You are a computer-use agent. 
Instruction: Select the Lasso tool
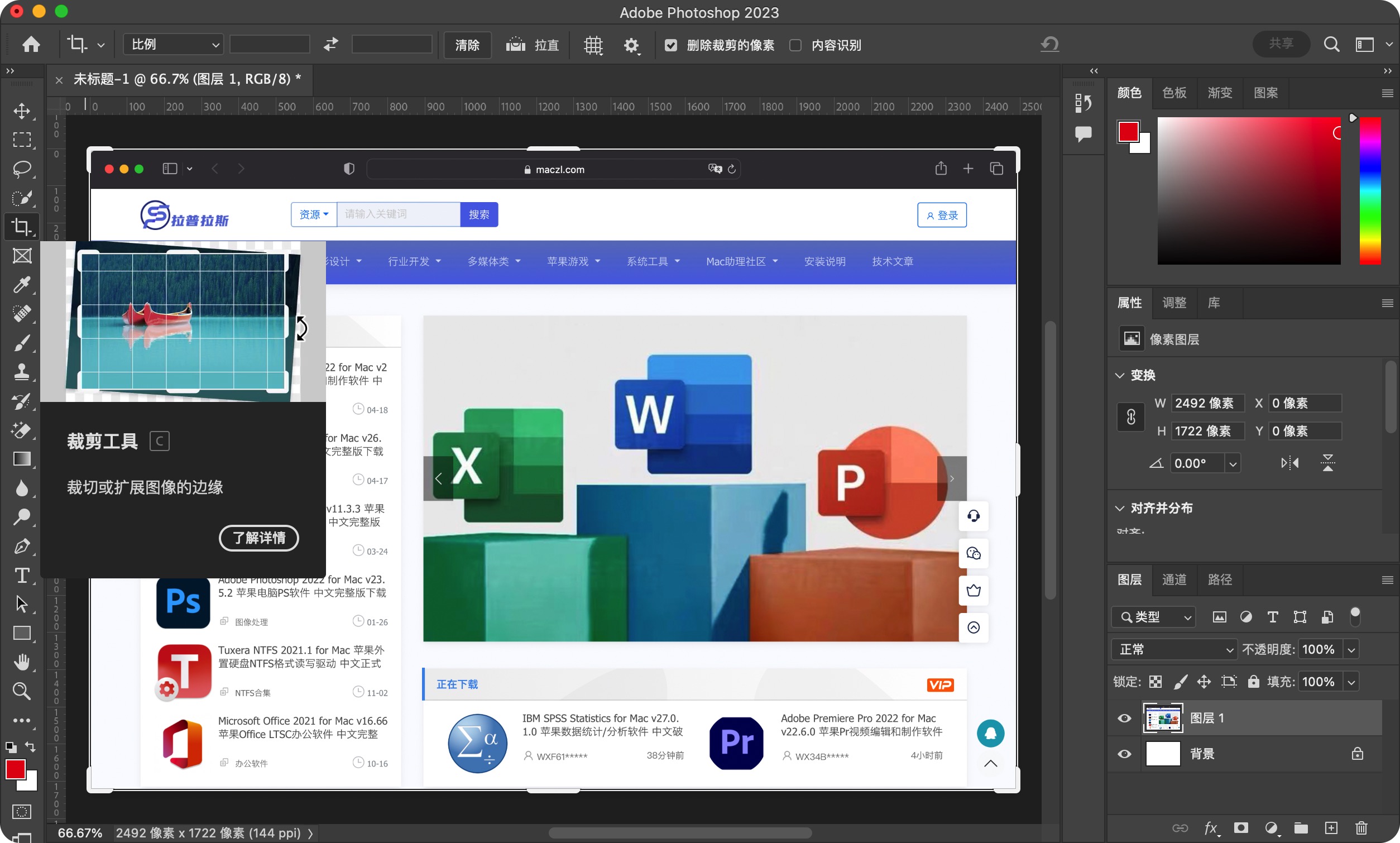click(22, 169)
